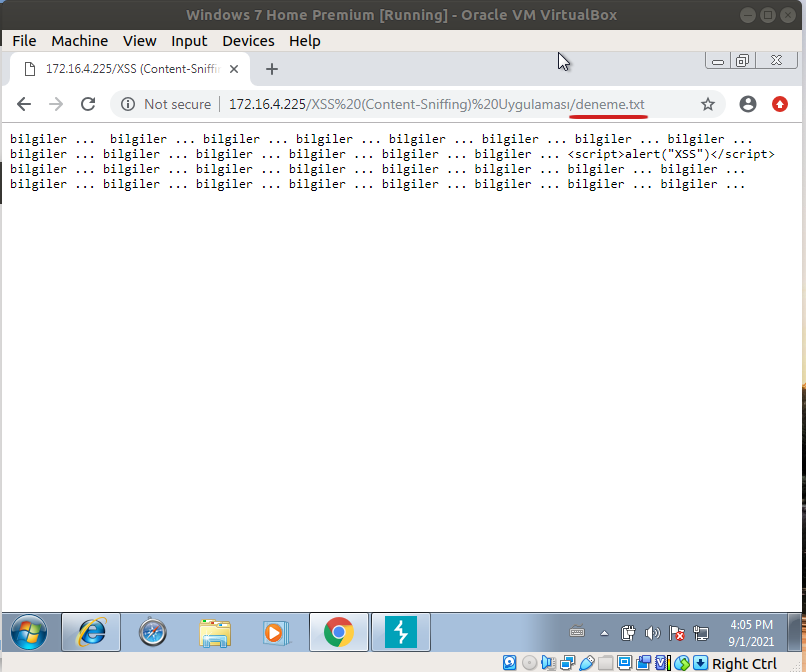
Task: Click the Right Ctrl host key indicator
Action: (x=744, y=664)
